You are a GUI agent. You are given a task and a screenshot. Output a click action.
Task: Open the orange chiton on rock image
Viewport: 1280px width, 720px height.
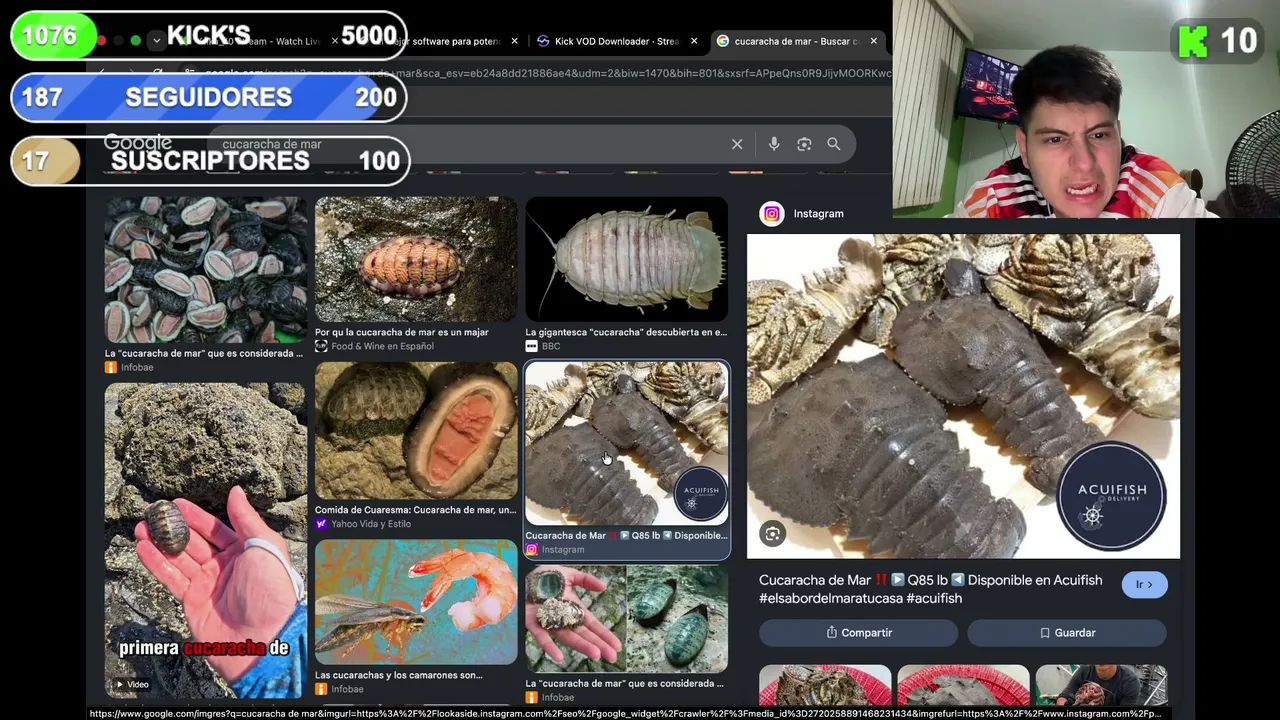click(x=416, y=259)
